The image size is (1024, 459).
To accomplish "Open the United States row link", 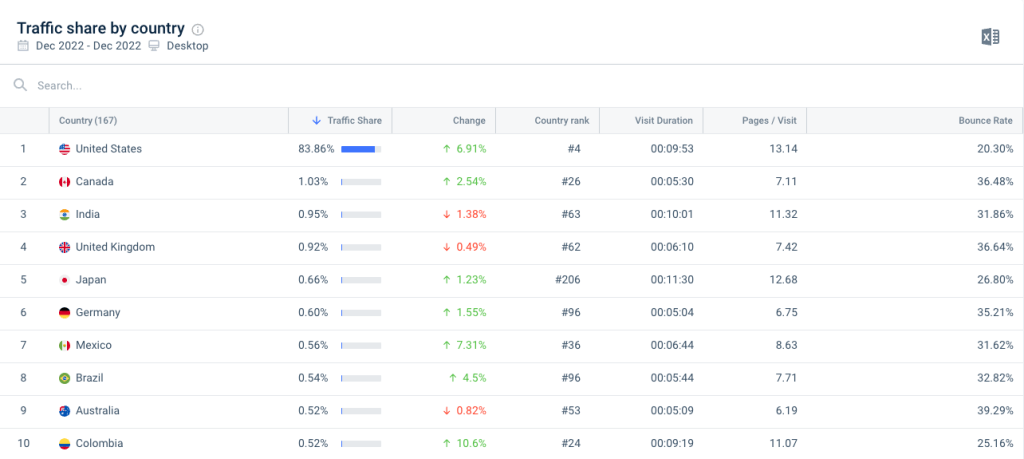I will click(108, 149).
